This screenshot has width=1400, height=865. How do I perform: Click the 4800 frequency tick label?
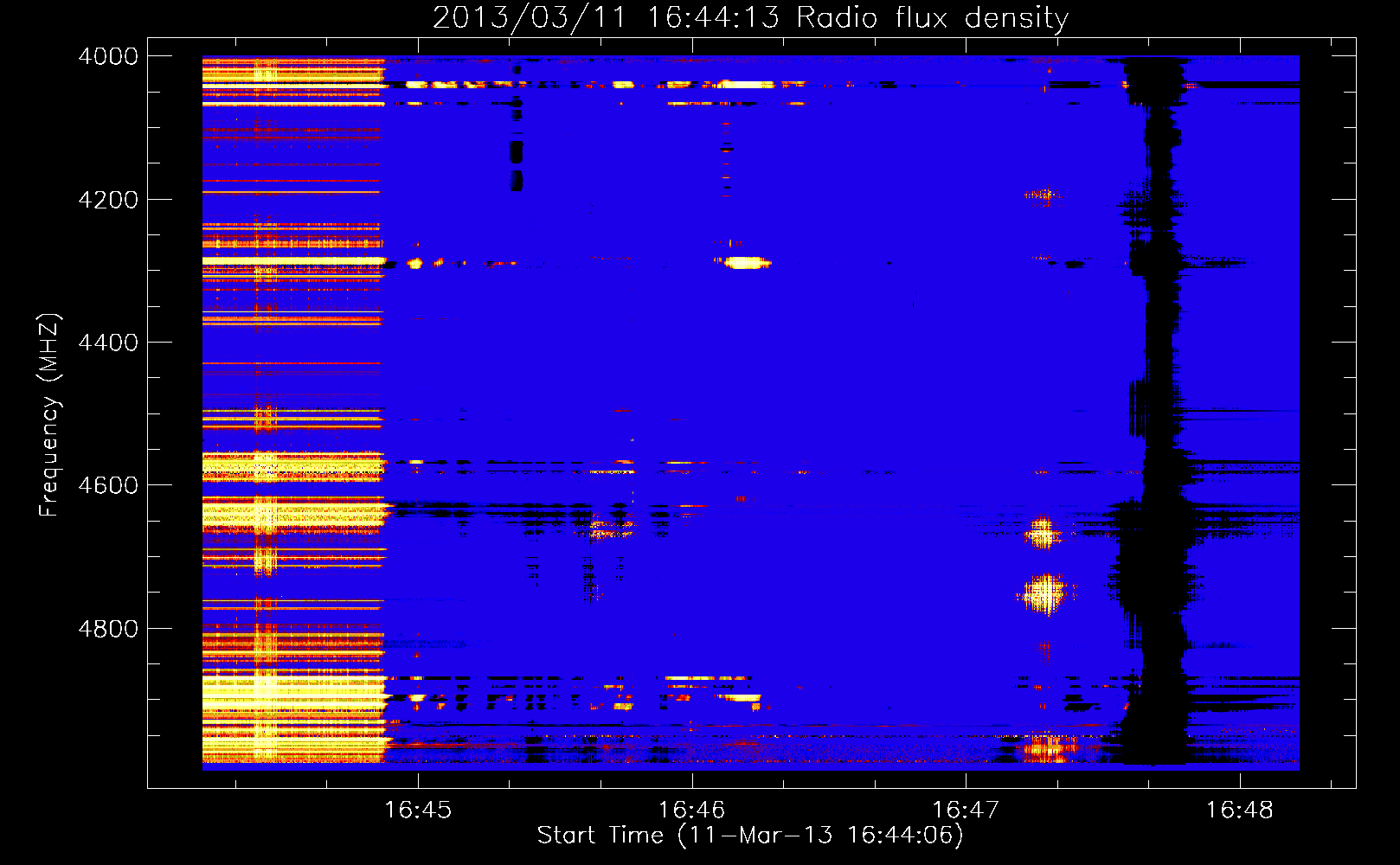[x=108, y=628]
